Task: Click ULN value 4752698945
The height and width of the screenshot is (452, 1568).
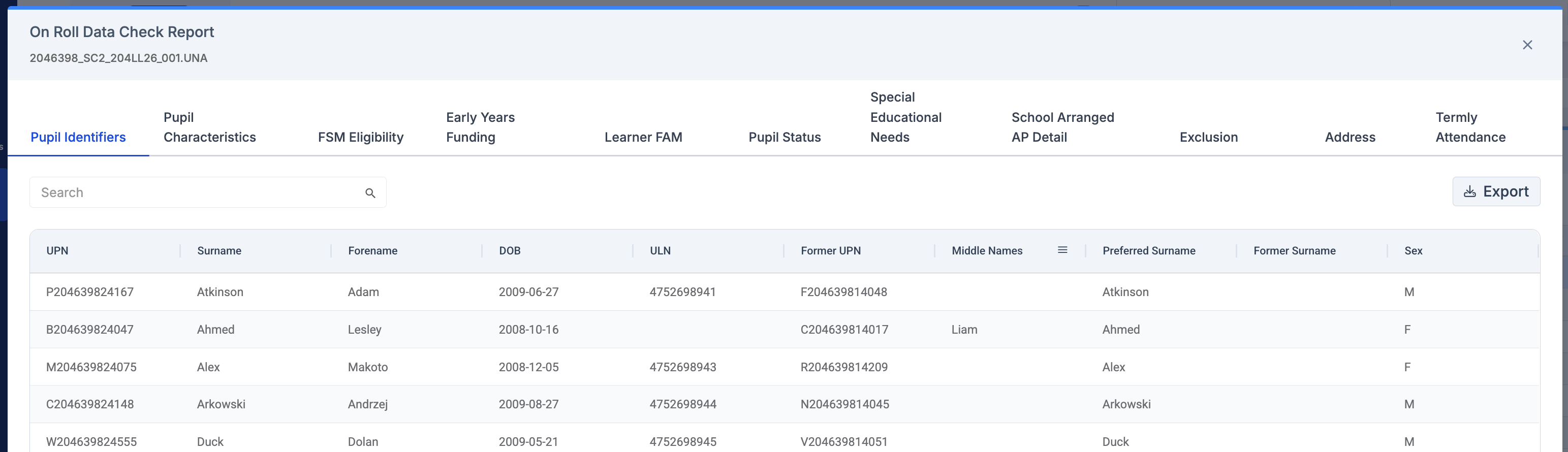Action: tap(683, 442)
